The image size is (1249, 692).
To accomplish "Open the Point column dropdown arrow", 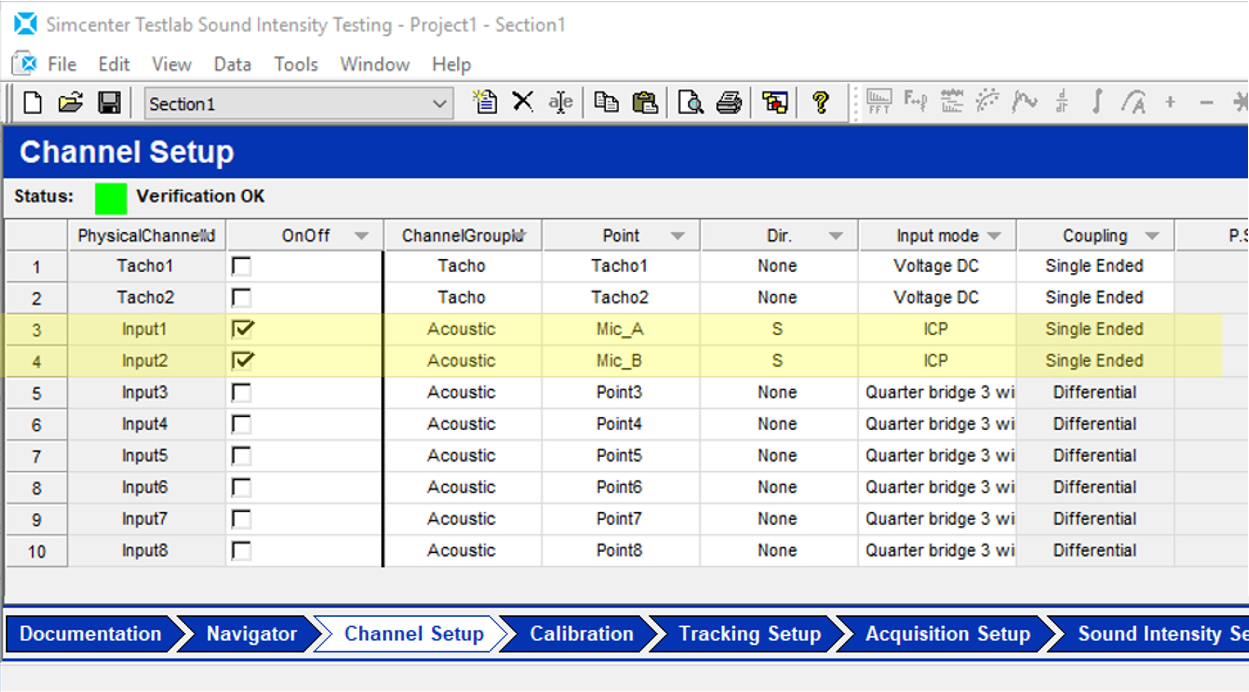I will tap(678, 236).
